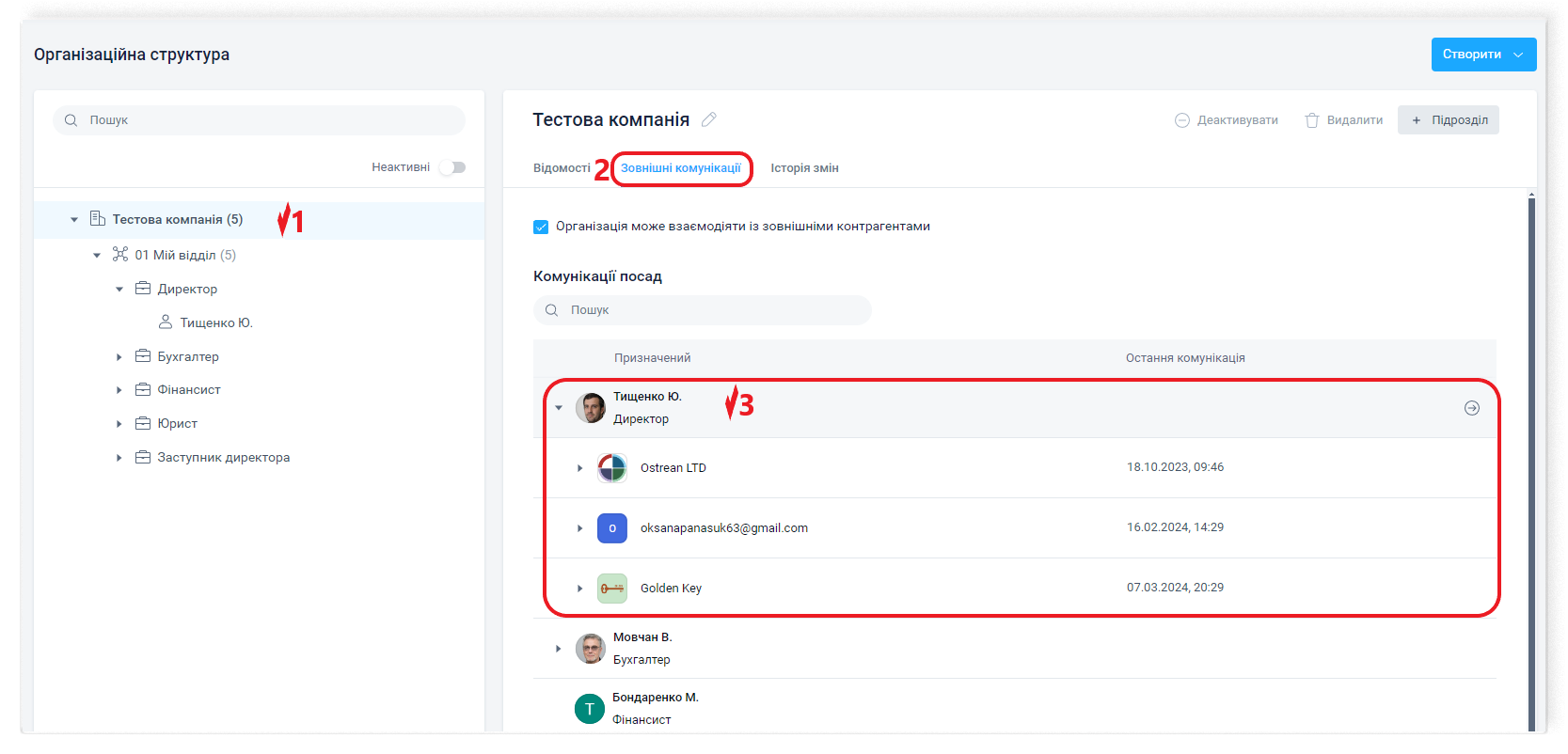Click the pencil edit icon beside Тестова компанія

click(709, 119)
